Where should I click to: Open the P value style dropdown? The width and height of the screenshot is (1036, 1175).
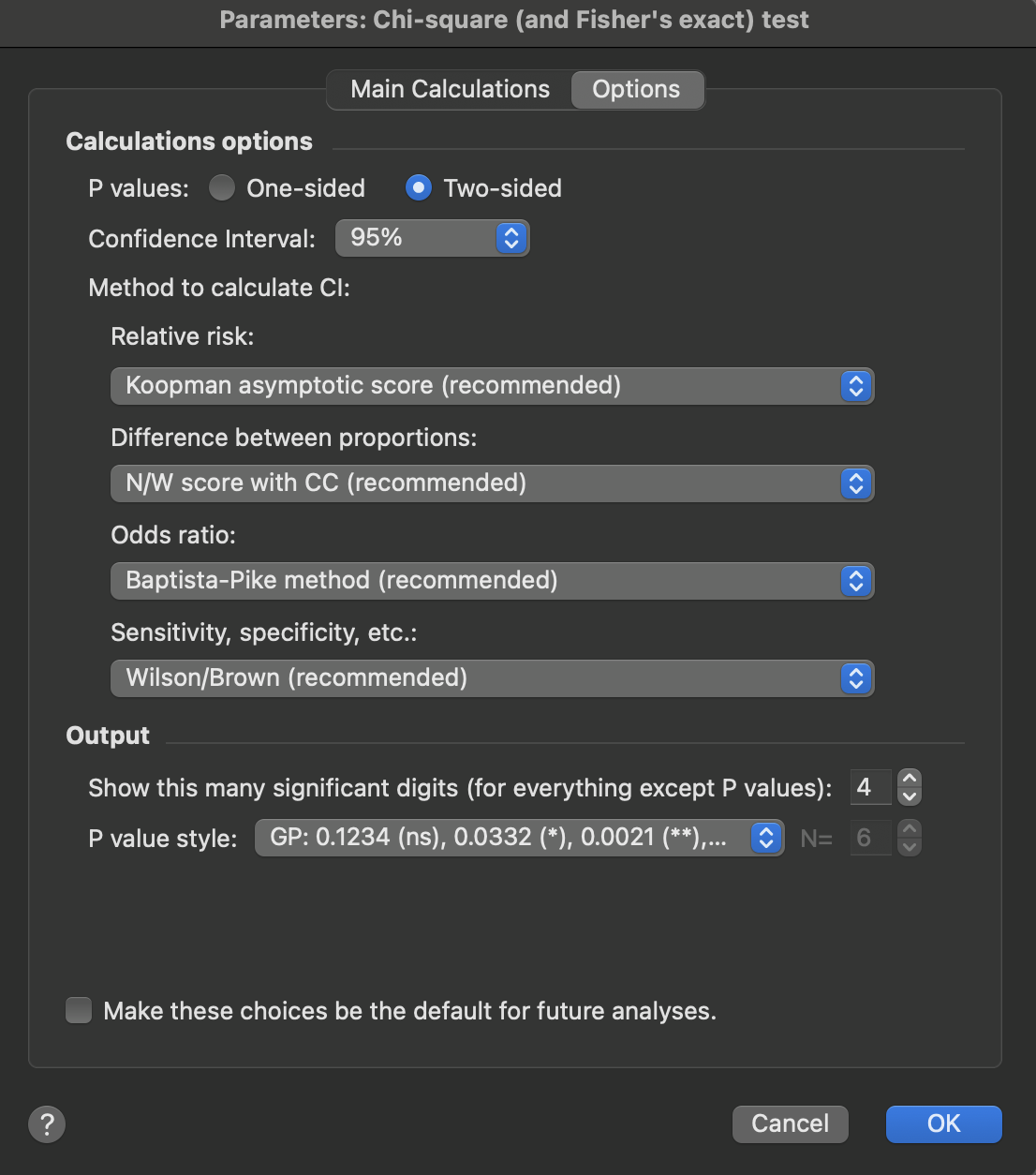519,838
